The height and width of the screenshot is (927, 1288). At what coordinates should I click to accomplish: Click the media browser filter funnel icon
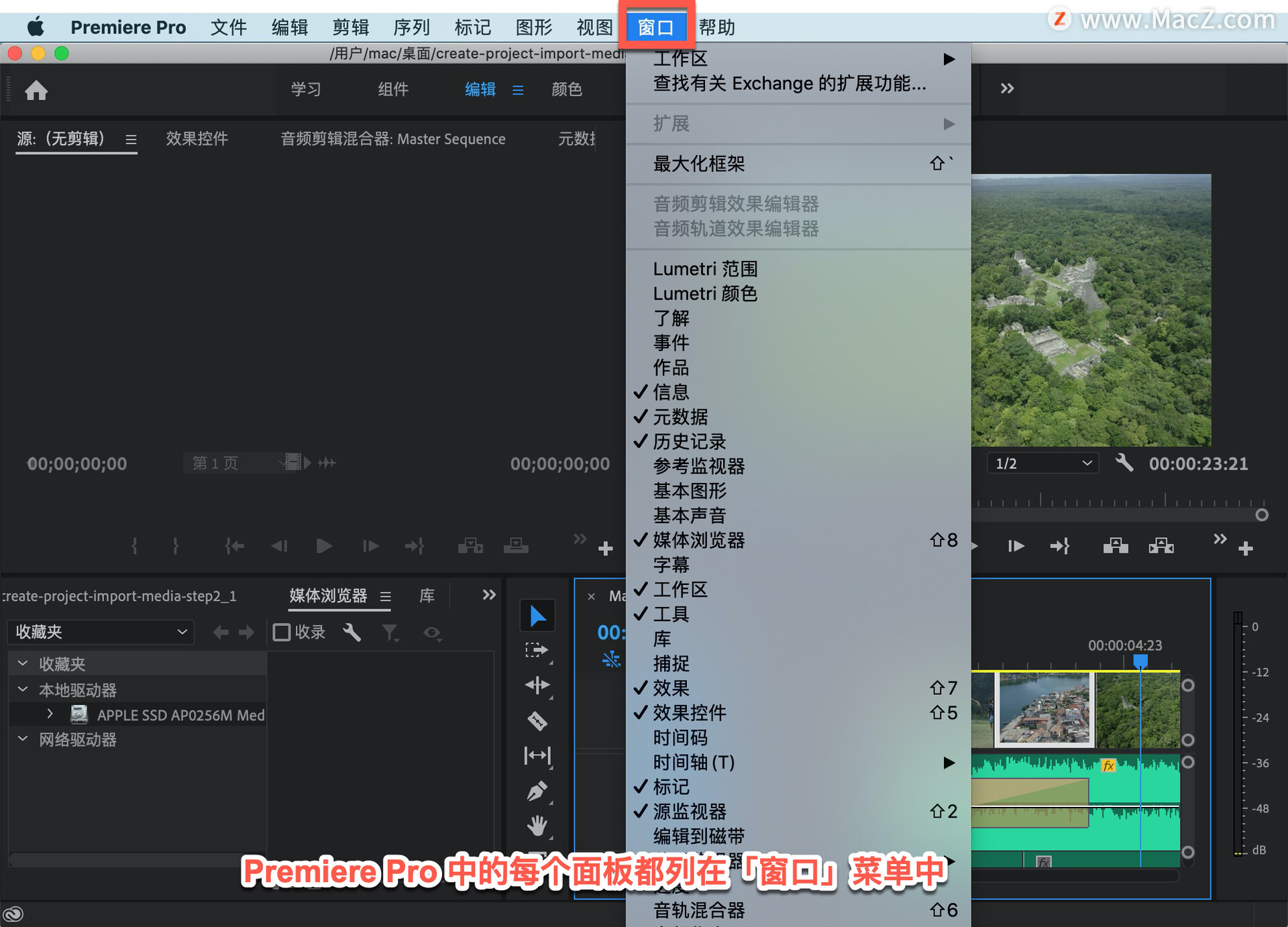(x=390, y=633)
